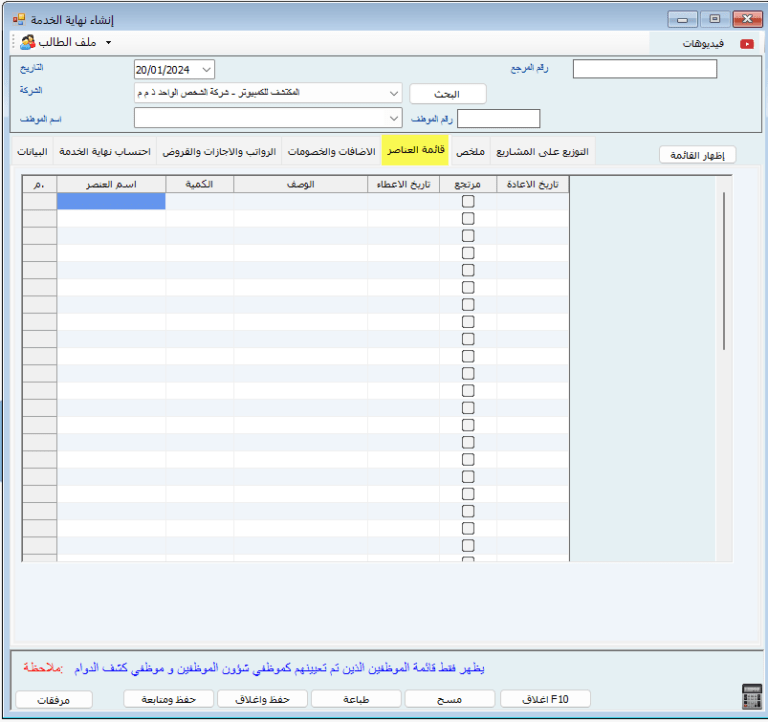
Task: Click the maximize window button
Action: (x=714, y=19)
